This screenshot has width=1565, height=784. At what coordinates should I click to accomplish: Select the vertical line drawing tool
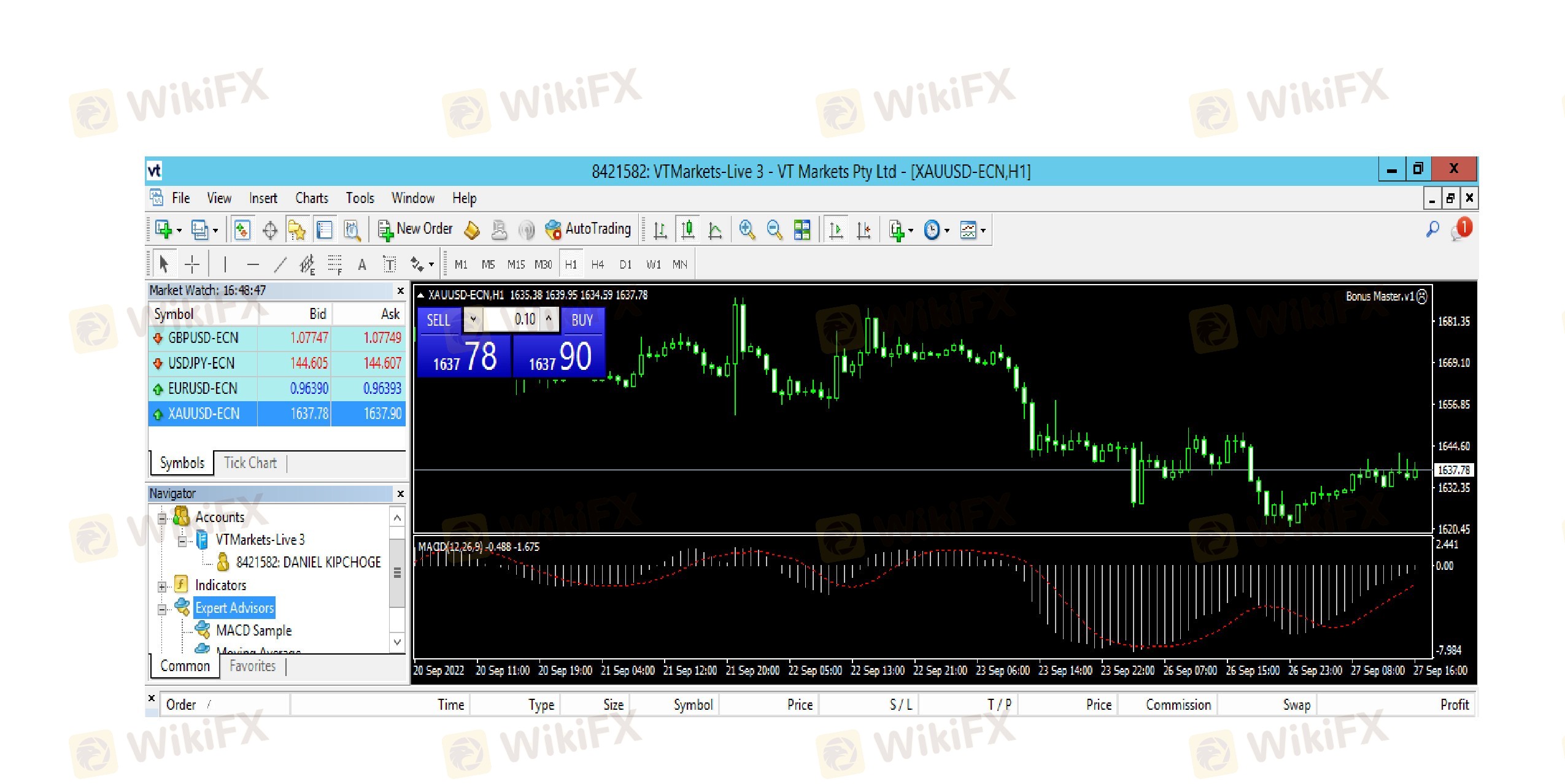[225, 264]
